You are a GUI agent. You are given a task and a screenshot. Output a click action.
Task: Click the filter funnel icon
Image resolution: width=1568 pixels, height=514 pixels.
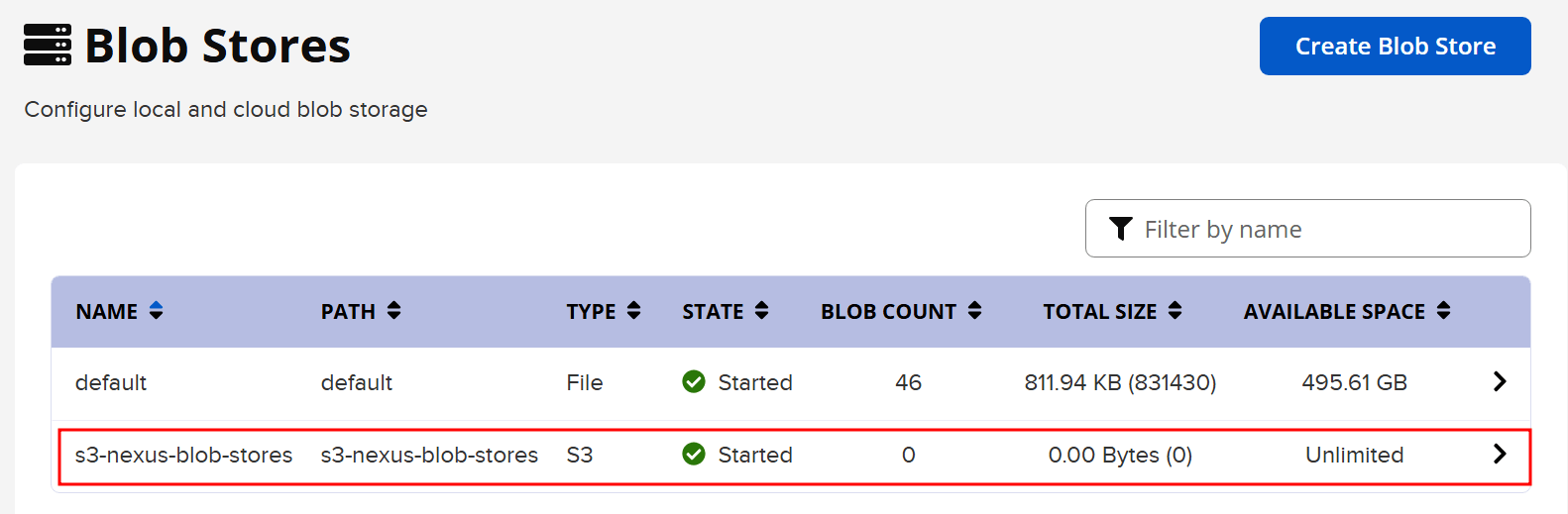1121,229
